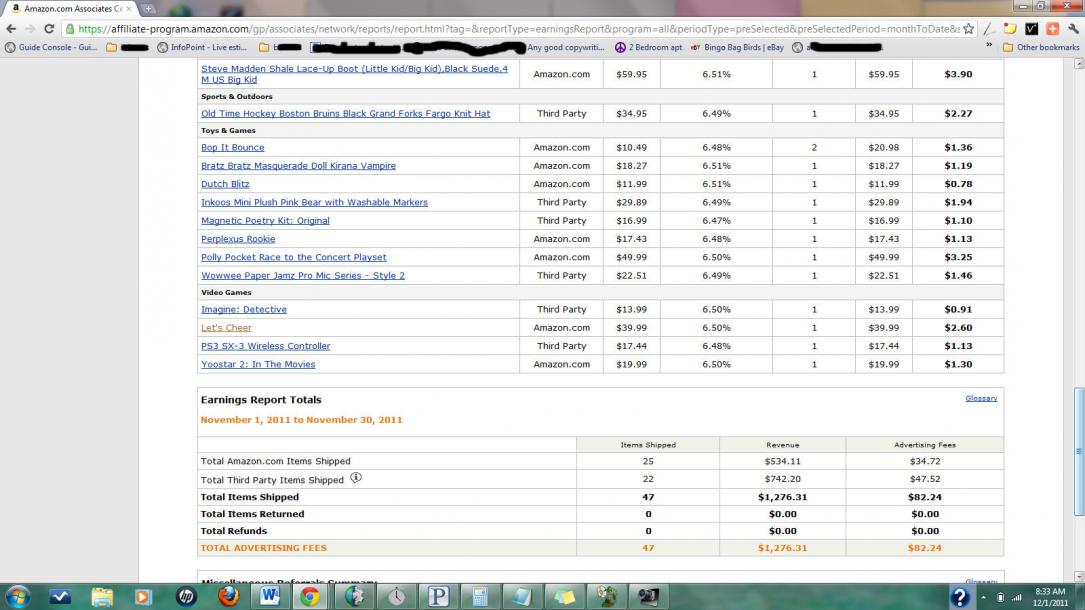Select the $3.90 fee on Steve Madden row
Screen dimensions: 1085x610
[x=958, y=74]
